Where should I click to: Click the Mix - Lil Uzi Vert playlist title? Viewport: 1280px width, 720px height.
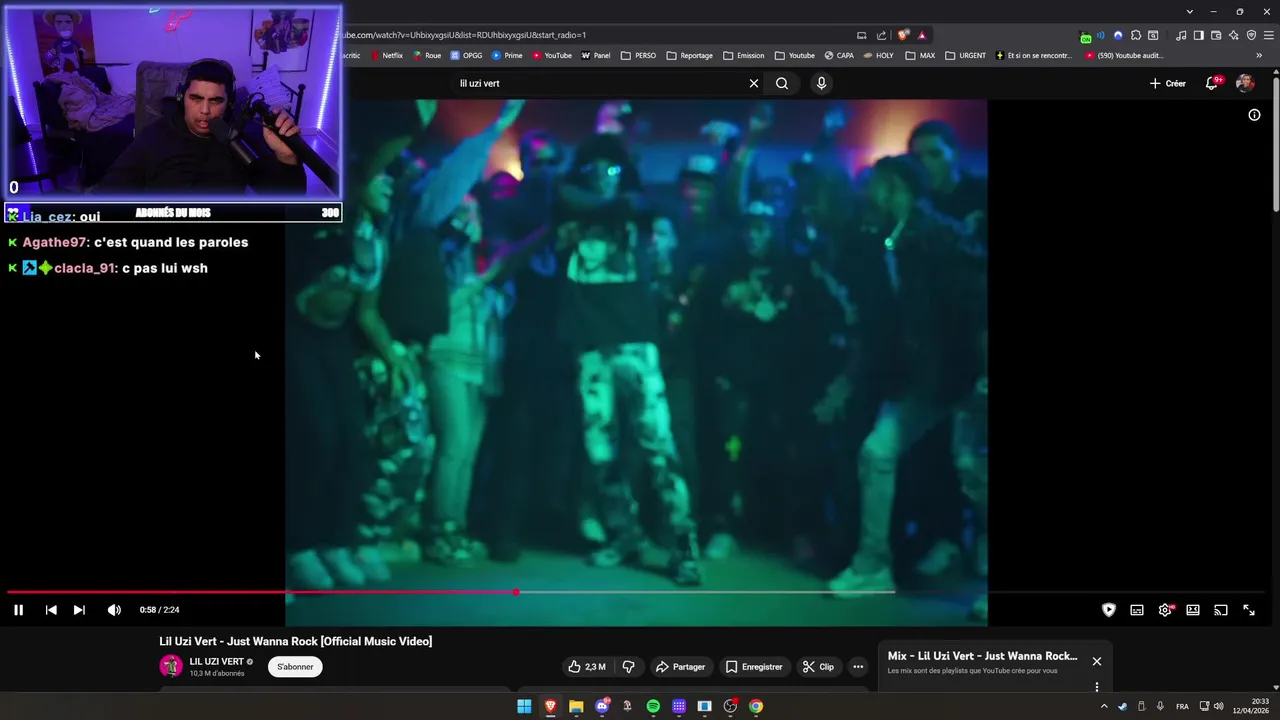point(982,656)
